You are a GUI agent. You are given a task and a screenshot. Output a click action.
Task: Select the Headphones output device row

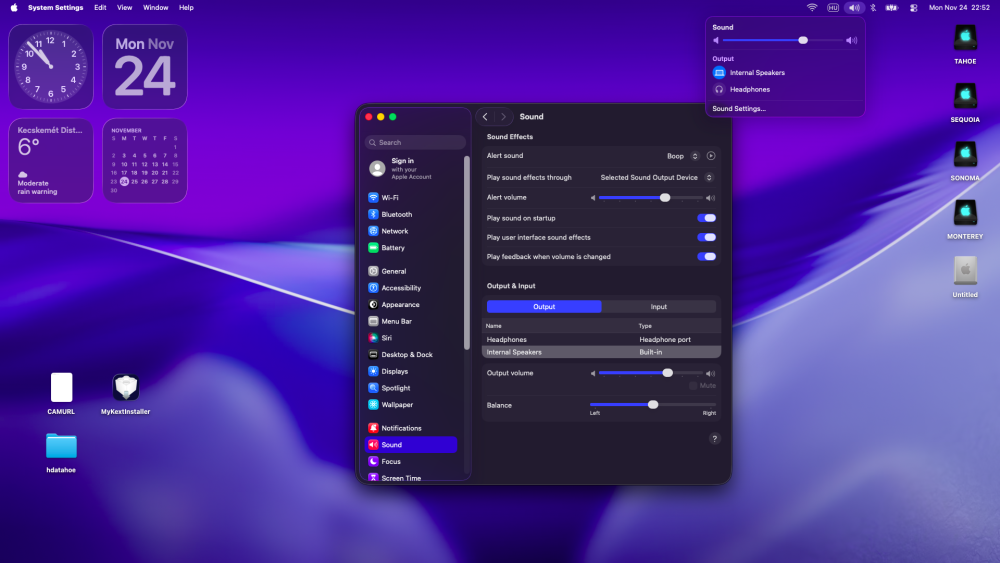click(x=601, y=339)
